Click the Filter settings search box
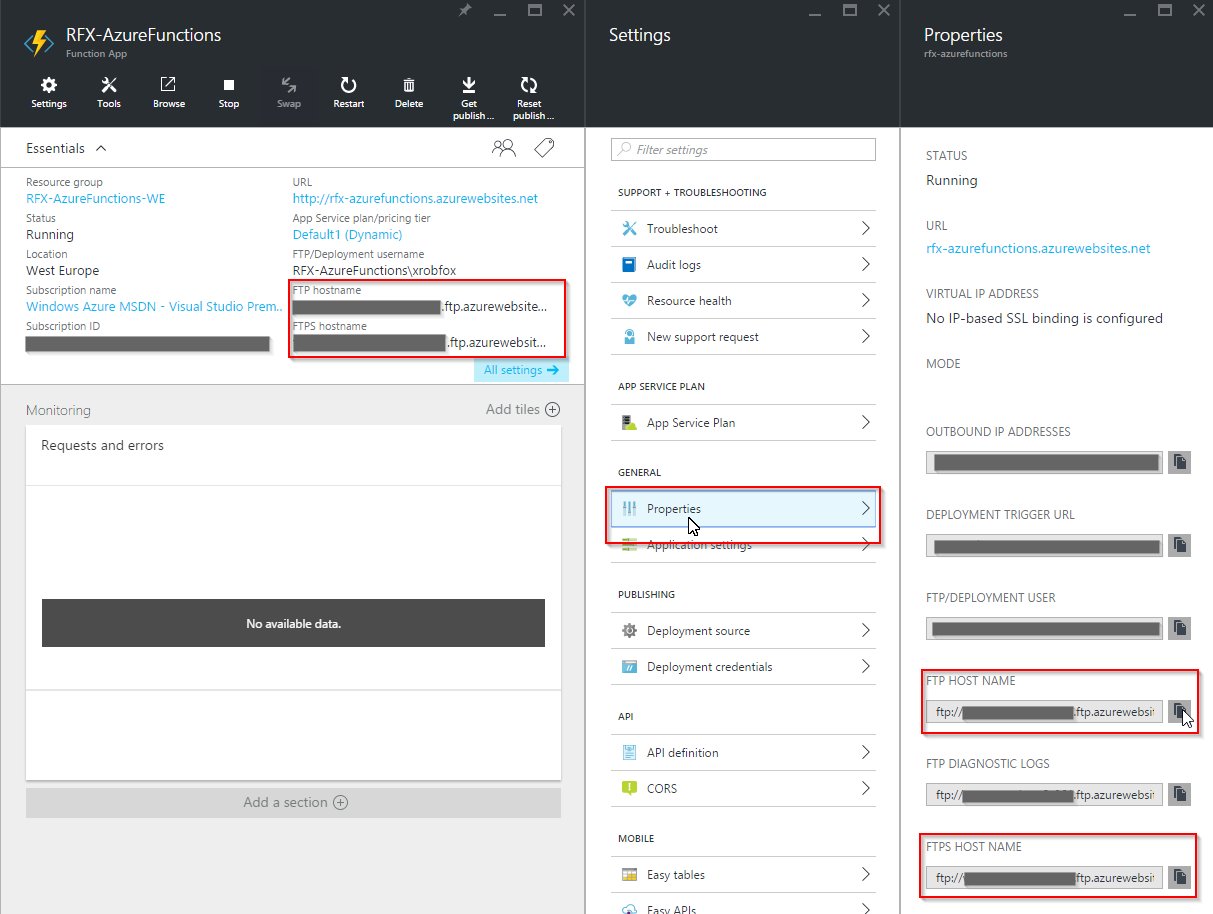 tap(743, 150)
